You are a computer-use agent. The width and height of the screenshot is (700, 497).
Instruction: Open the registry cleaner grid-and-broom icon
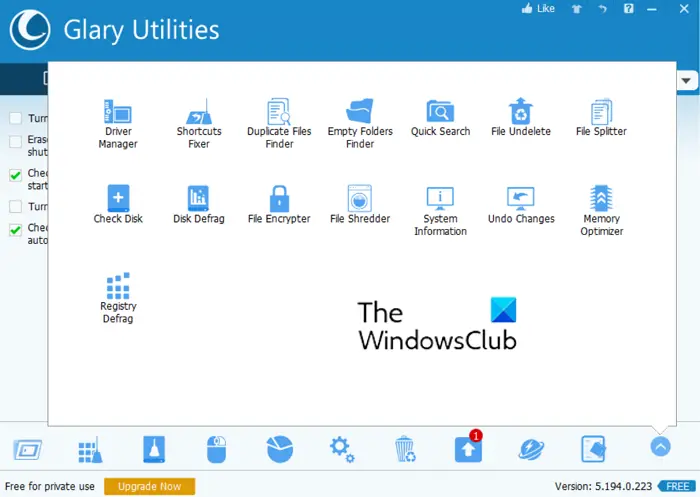[90, 450]
